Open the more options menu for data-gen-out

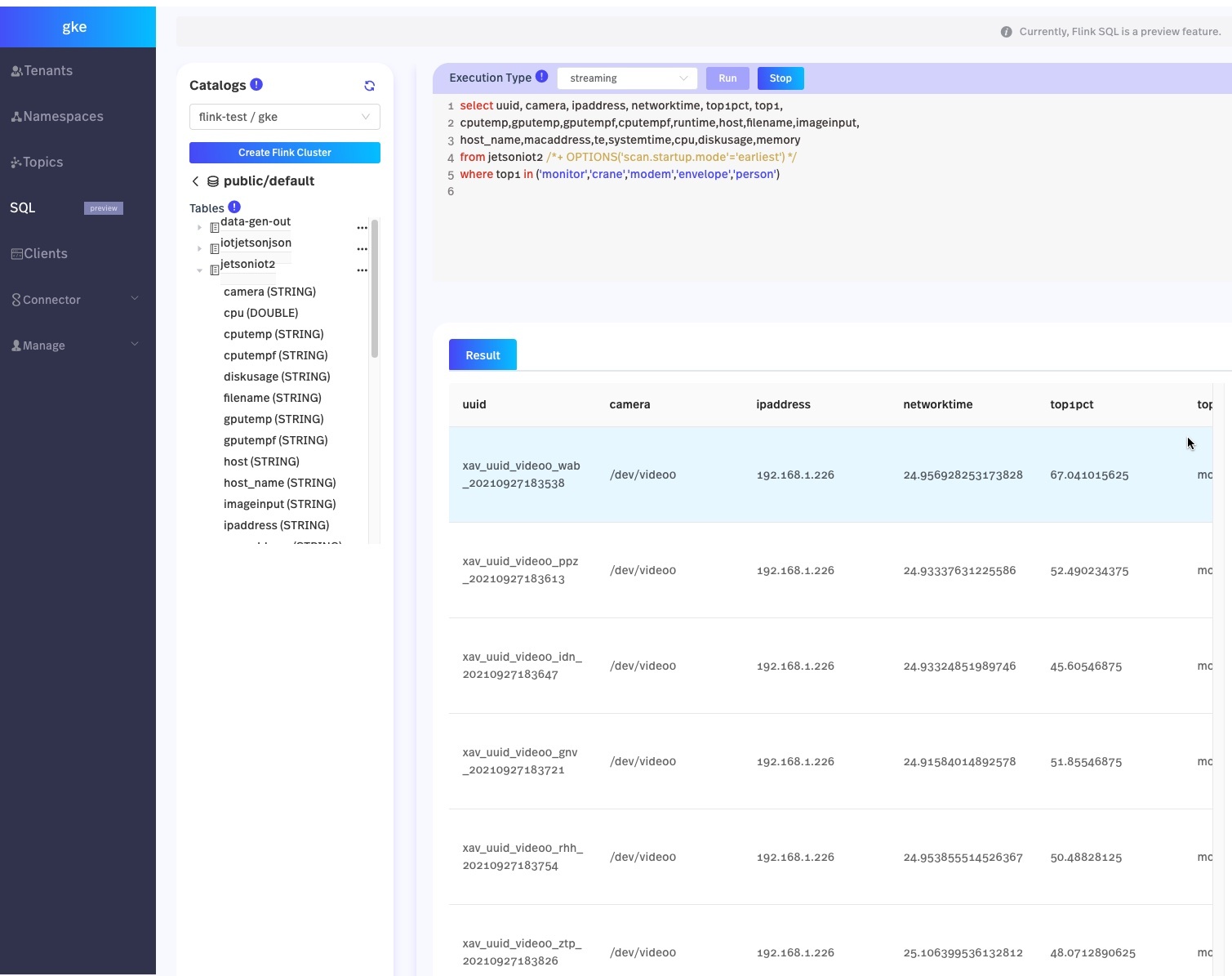[x=362, y=228]
